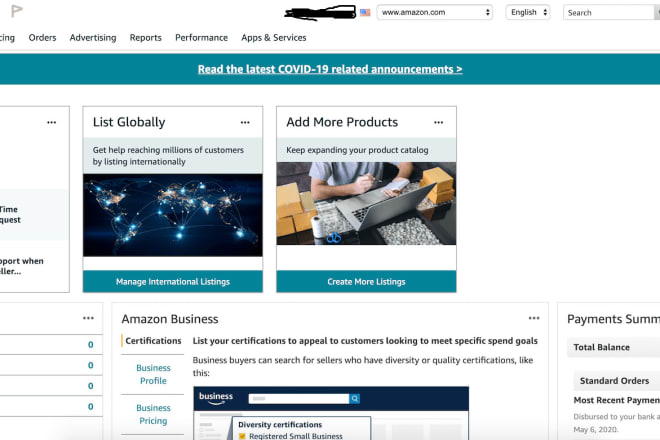Viewport: 660px width, 440px height.
Task: Click the world map image in List Globally
Action: (x=173, y=215)
